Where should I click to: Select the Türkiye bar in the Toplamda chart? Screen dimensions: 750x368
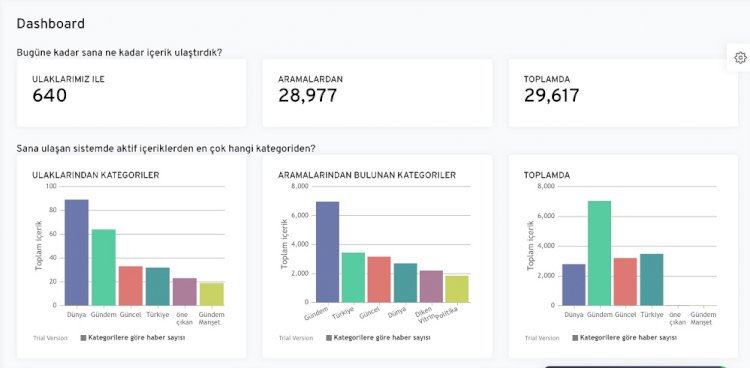point(651,280)
